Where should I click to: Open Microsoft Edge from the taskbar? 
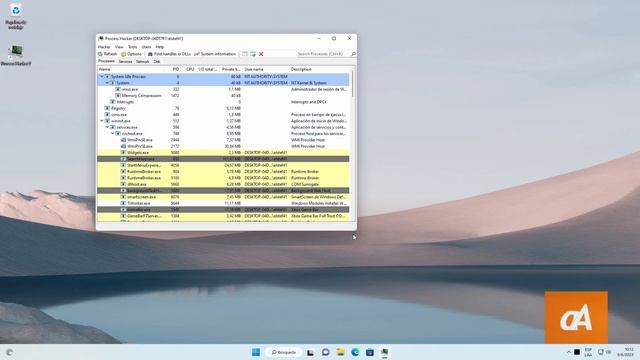pos(355,352)
